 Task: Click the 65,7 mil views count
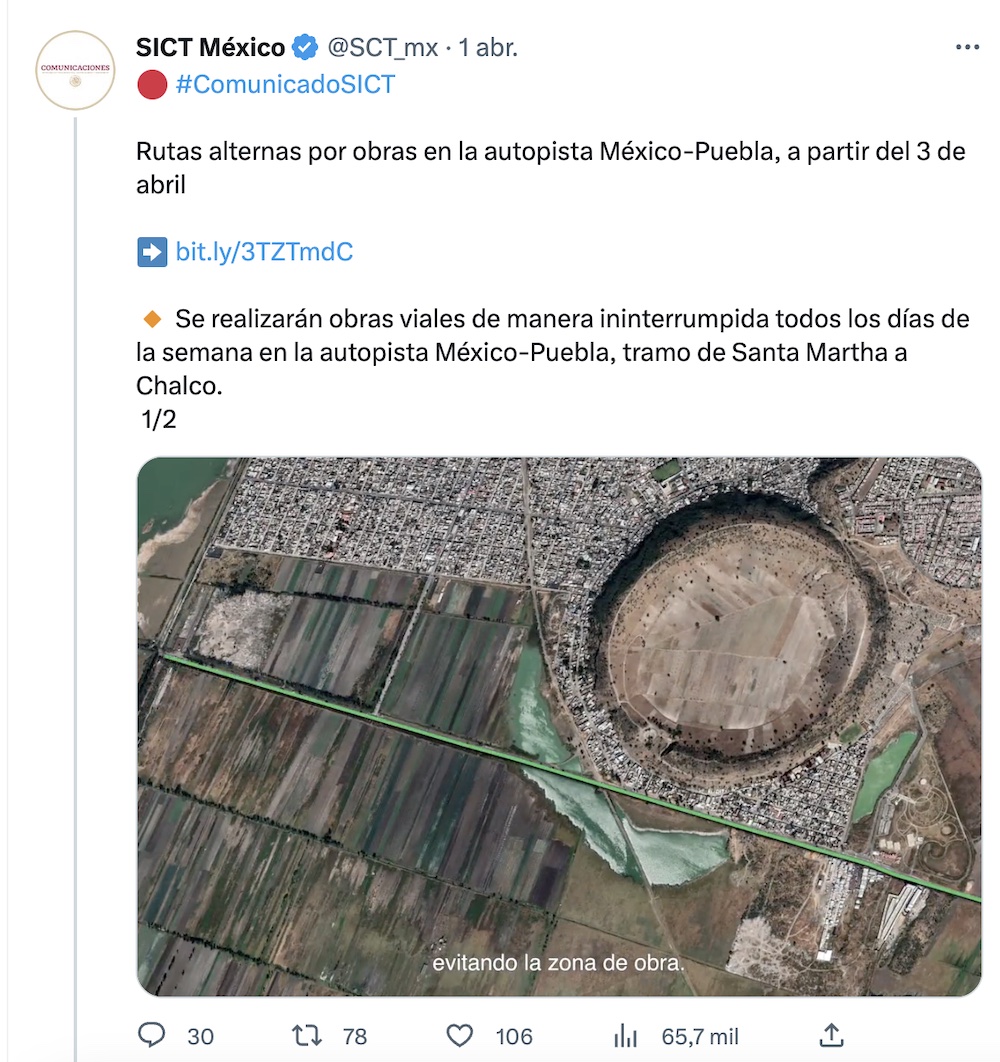pos(698,1036)
